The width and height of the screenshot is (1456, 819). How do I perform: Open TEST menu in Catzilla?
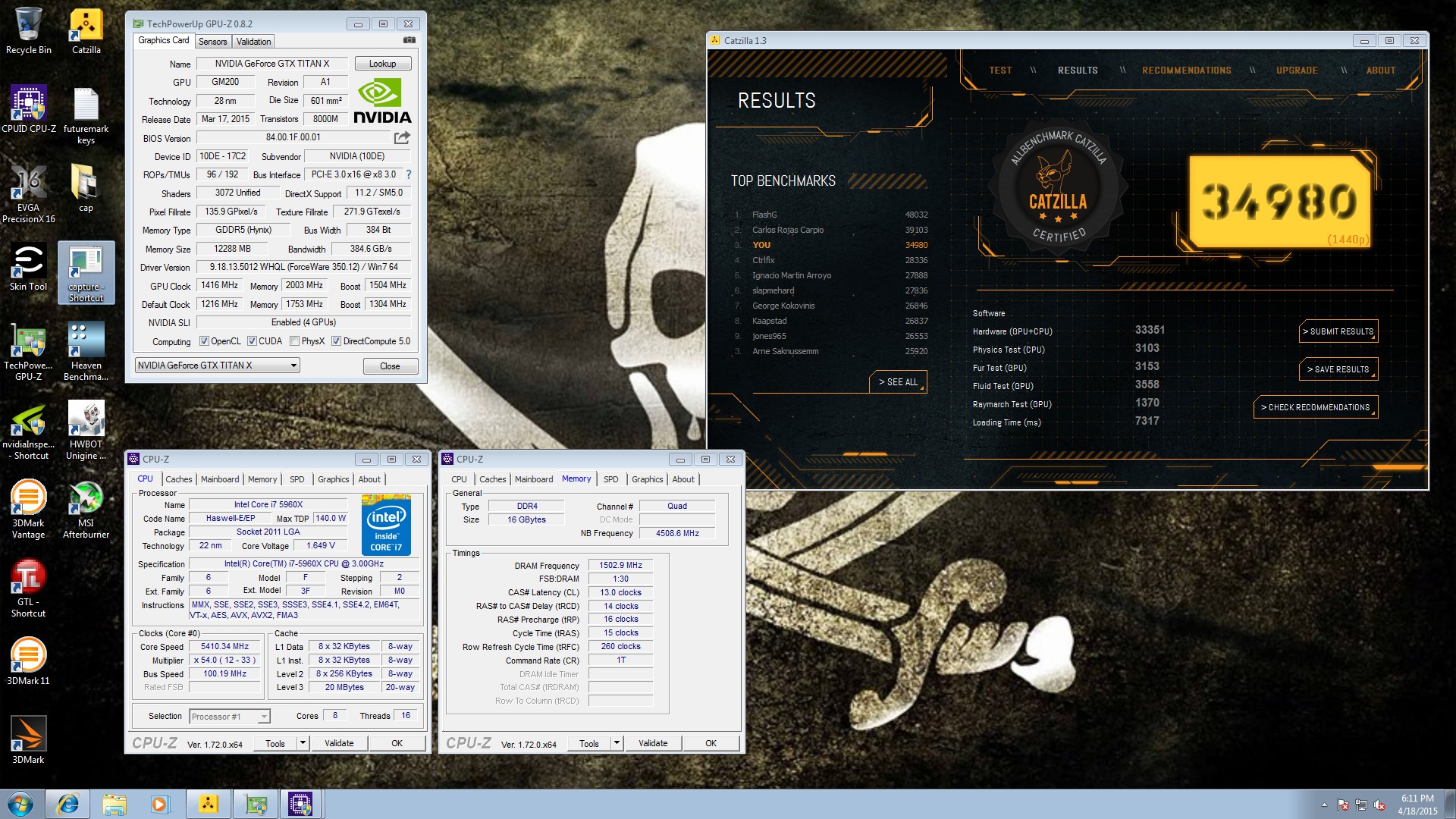(x=1000, y=71)
